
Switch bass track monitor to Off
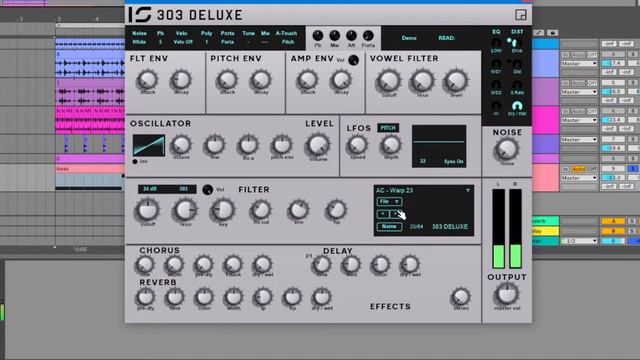[592, 169]
